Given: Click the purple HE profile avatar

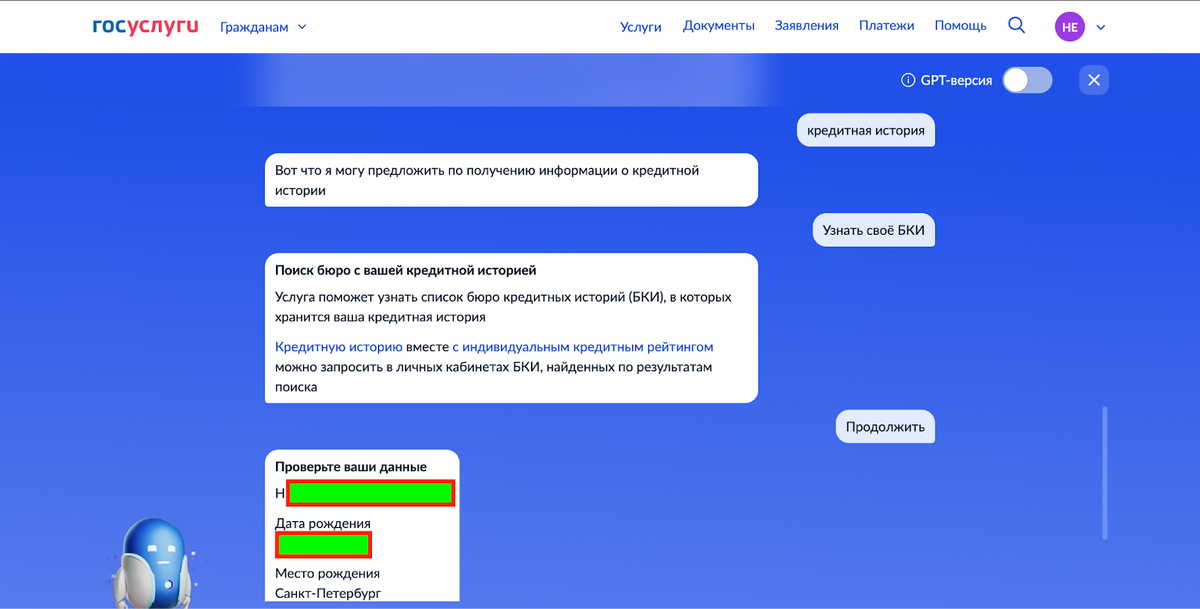Looking at the screenshot, I should pos(1070,27).
